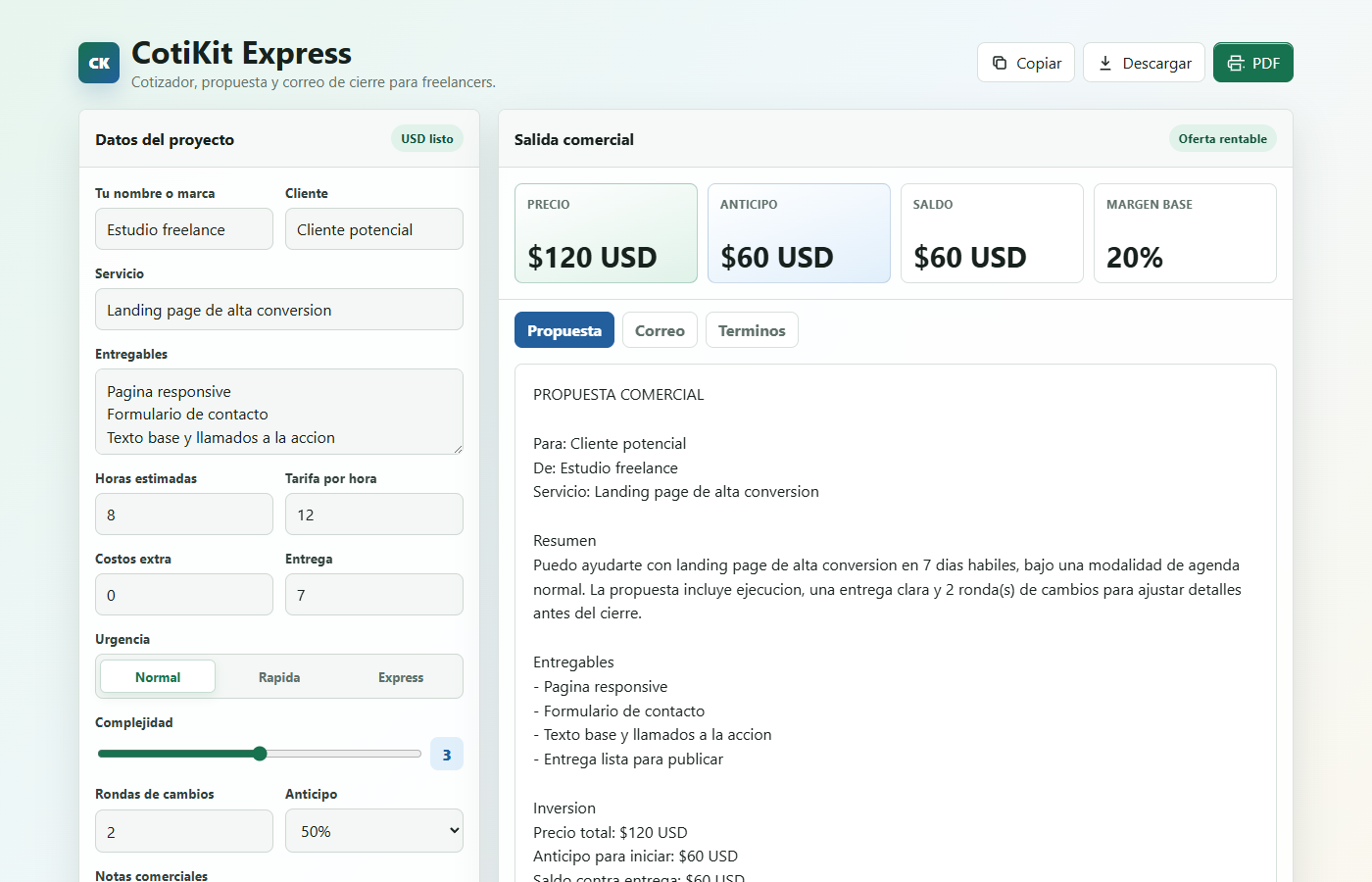Click the 'Para: Cliente potencial' line
Image resolution: width=1372 pixels, height=882 pixels.
point(610,444)
